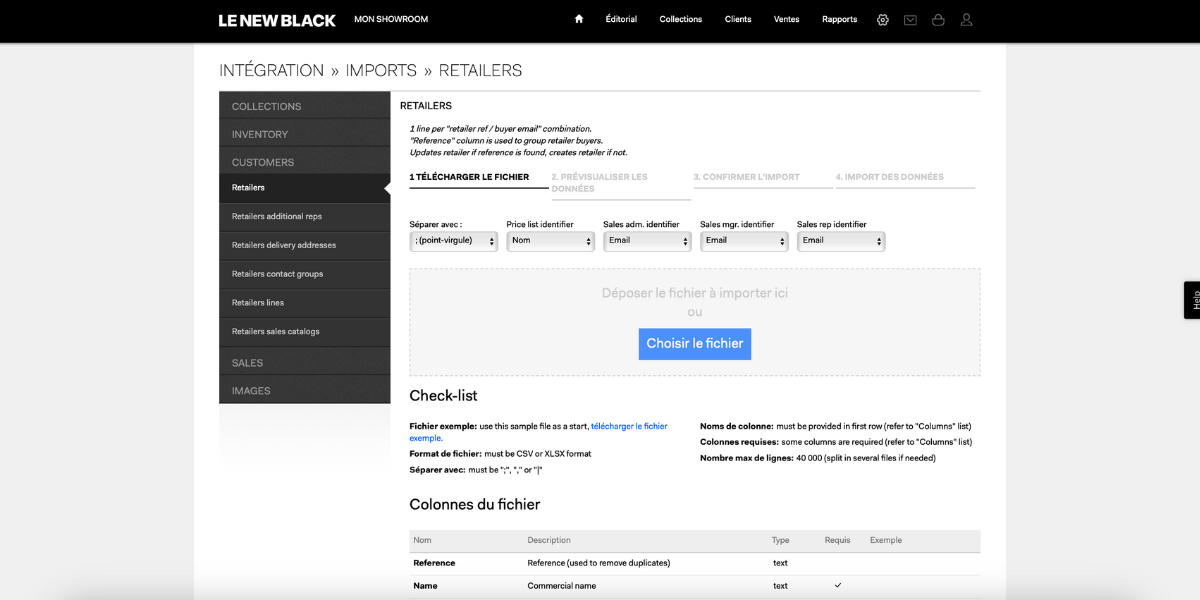Open the Séparer avec dropdown
This screenshot has width=1200, height=600.
point(454,241)
